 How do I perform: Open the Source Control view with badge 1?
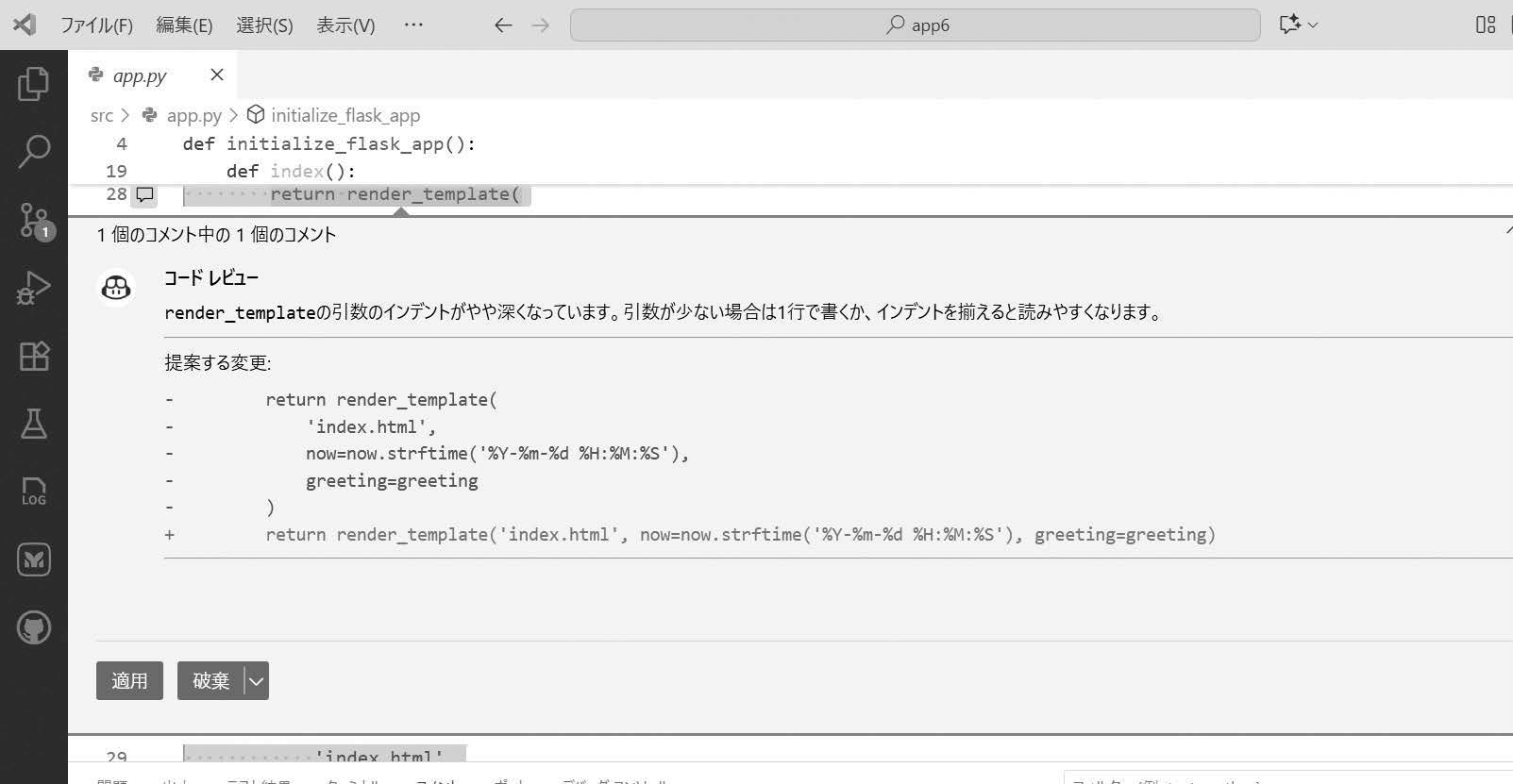35,221
